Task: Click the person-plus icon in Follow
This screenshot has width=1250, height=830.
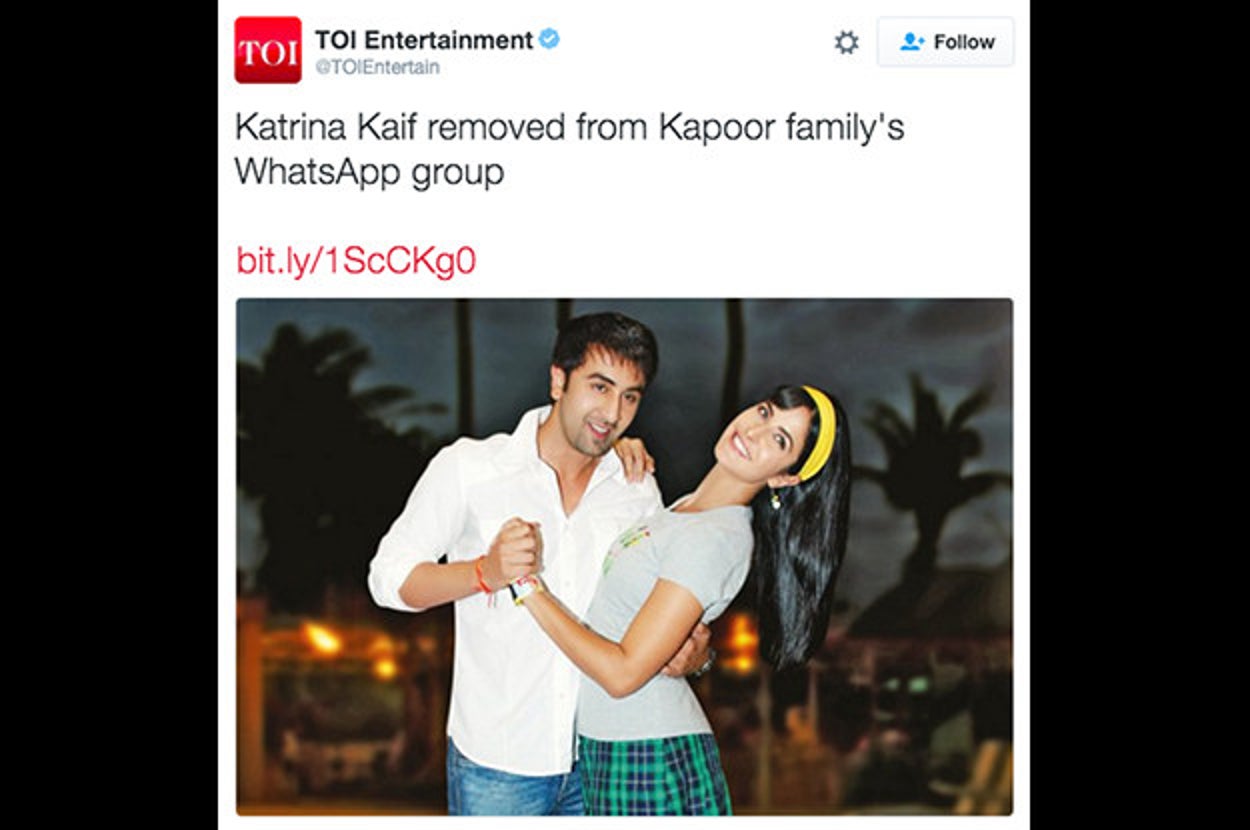Action: point(911,42)
